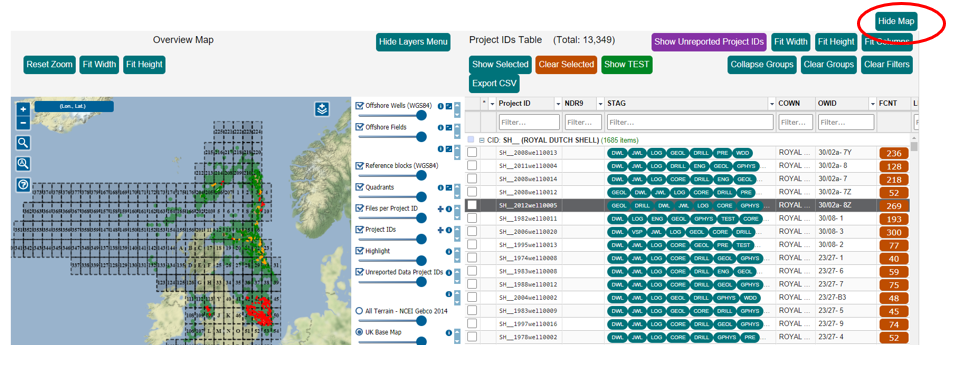Click the STAG filter input field

690,122
